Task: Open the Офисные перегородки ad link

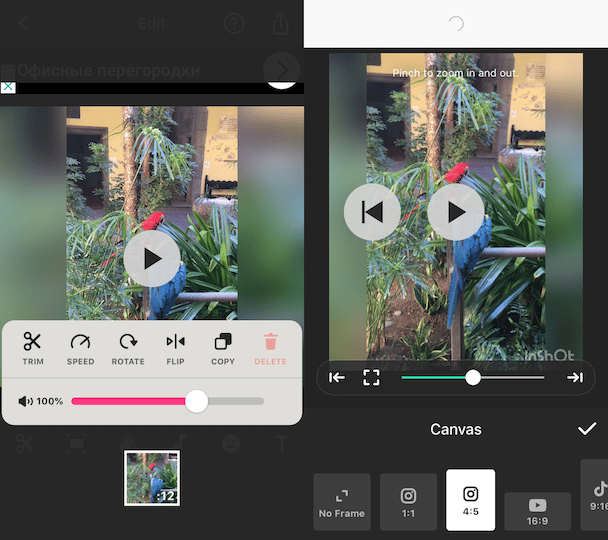Action: 109,71
